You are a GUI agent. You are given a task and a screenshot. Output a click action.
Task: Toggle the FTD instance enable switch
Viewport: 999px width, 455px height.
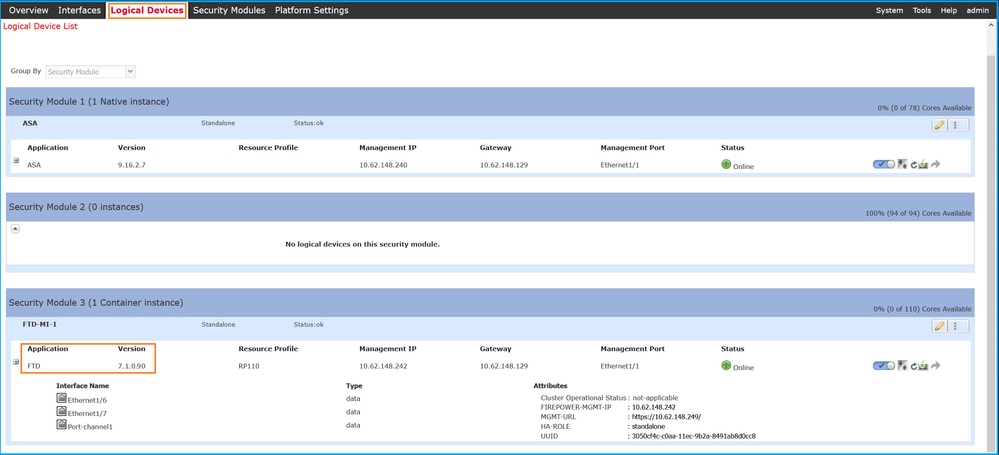(x=884, y=365)
